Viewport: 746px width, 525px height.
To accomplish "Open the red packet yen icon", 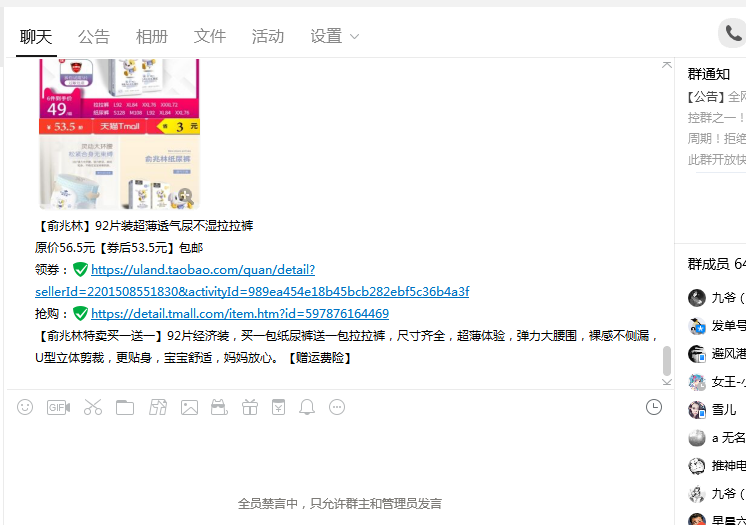I will click(278, 407).
